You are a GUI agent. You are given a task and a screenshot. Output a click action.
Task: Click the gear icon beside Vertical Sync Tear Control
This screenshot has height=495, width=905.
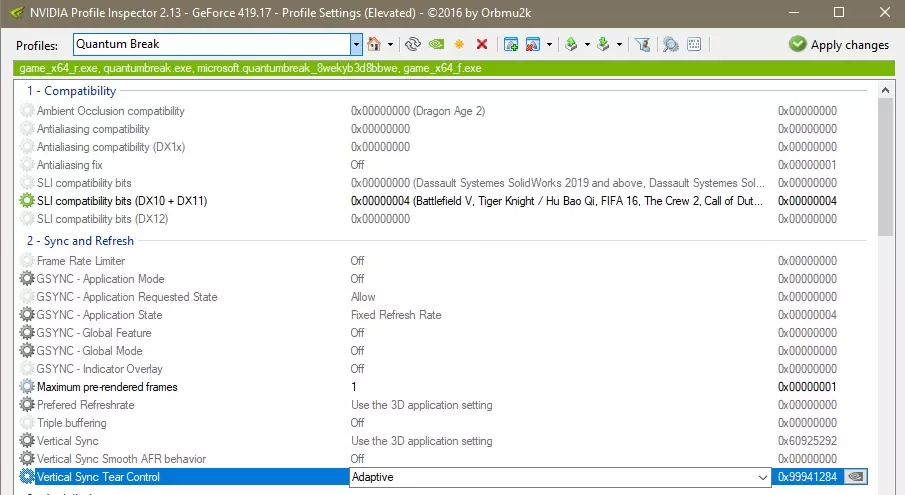[x=27, y=477]
